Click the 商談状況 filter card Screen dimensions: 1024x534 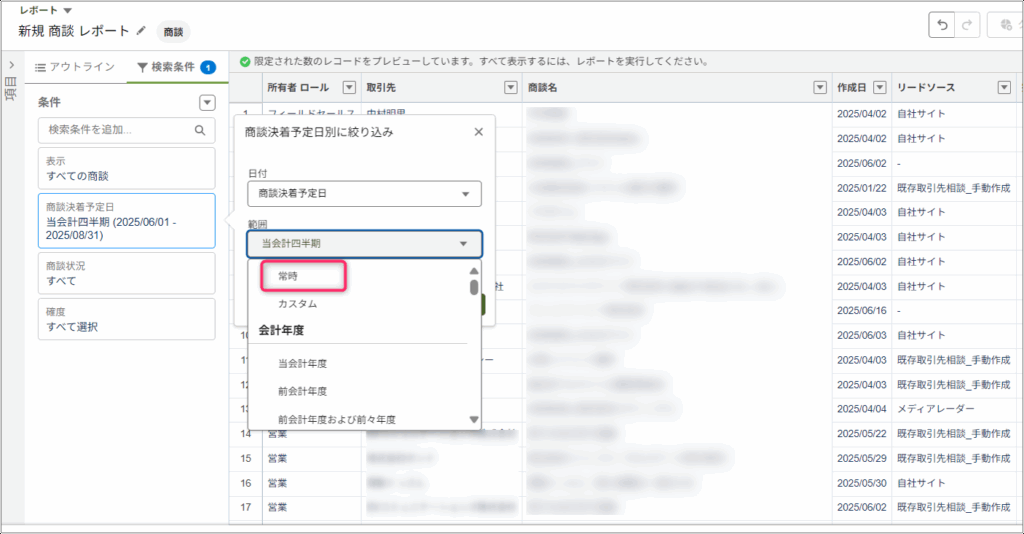[x=125, y=273]
